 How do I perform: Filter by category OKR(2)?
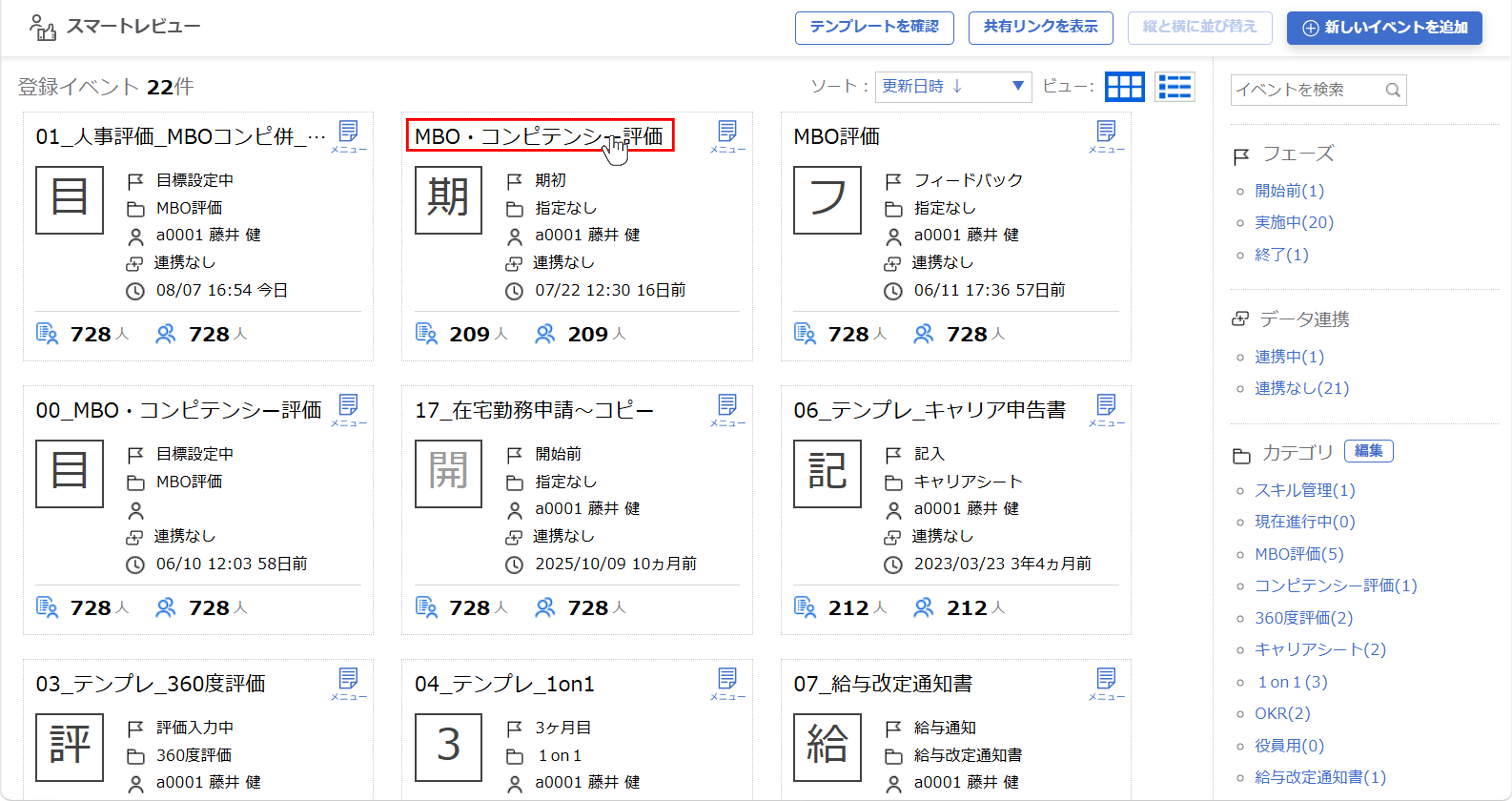coord(1282,714)
